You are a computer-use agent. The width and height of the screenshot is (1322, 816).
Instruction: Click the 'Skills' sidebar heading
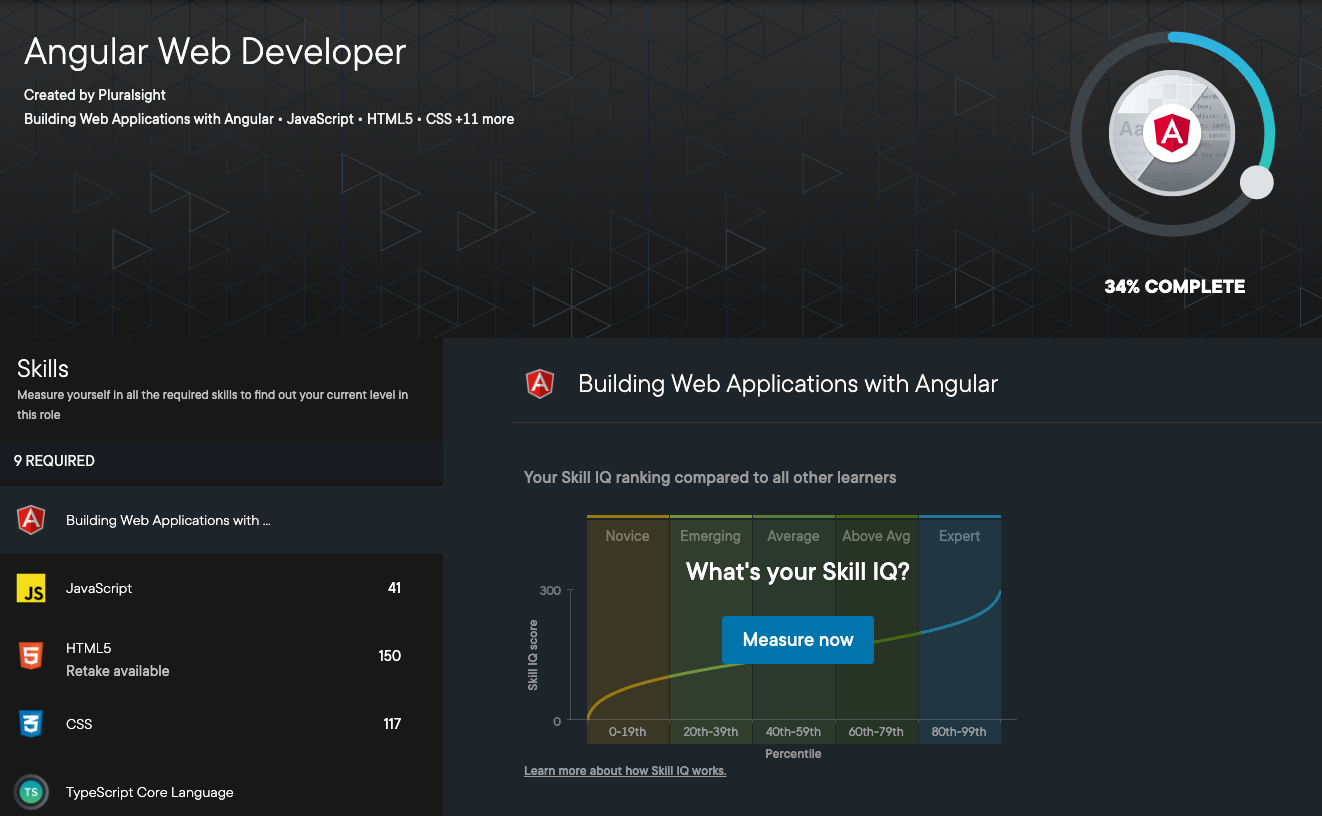[x=43, y=369]
